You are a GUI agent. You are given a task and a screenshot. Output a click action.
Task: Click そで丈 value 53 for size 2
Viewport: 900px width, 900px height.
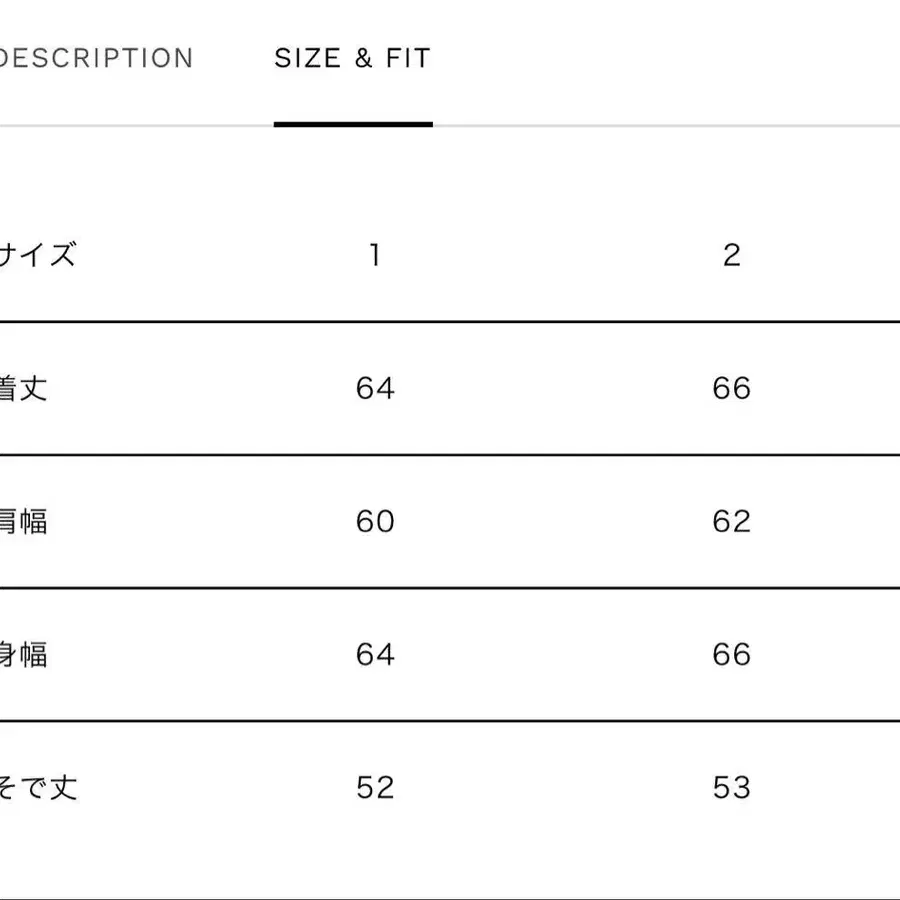[x=731, y=787]
